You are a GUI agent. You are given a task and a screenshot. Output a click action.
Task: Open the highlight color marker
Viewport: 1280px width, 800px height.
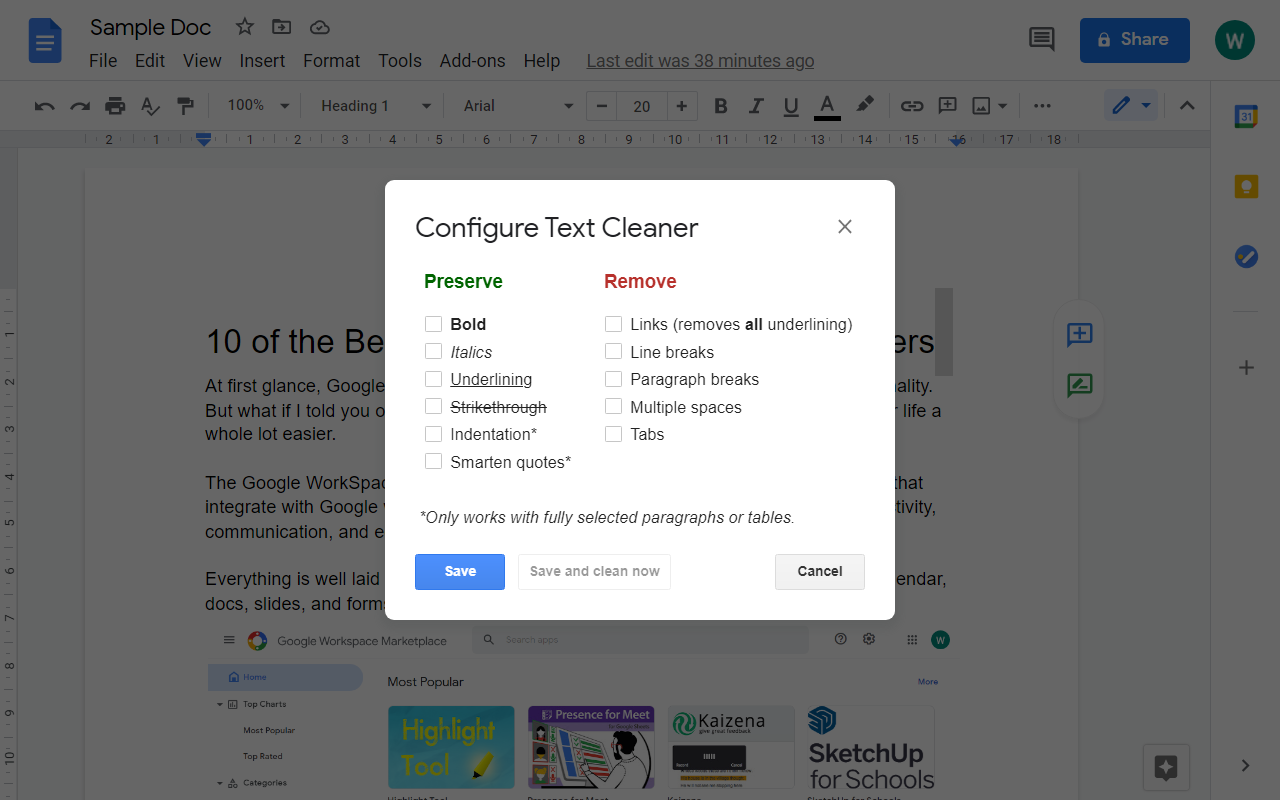865,105
